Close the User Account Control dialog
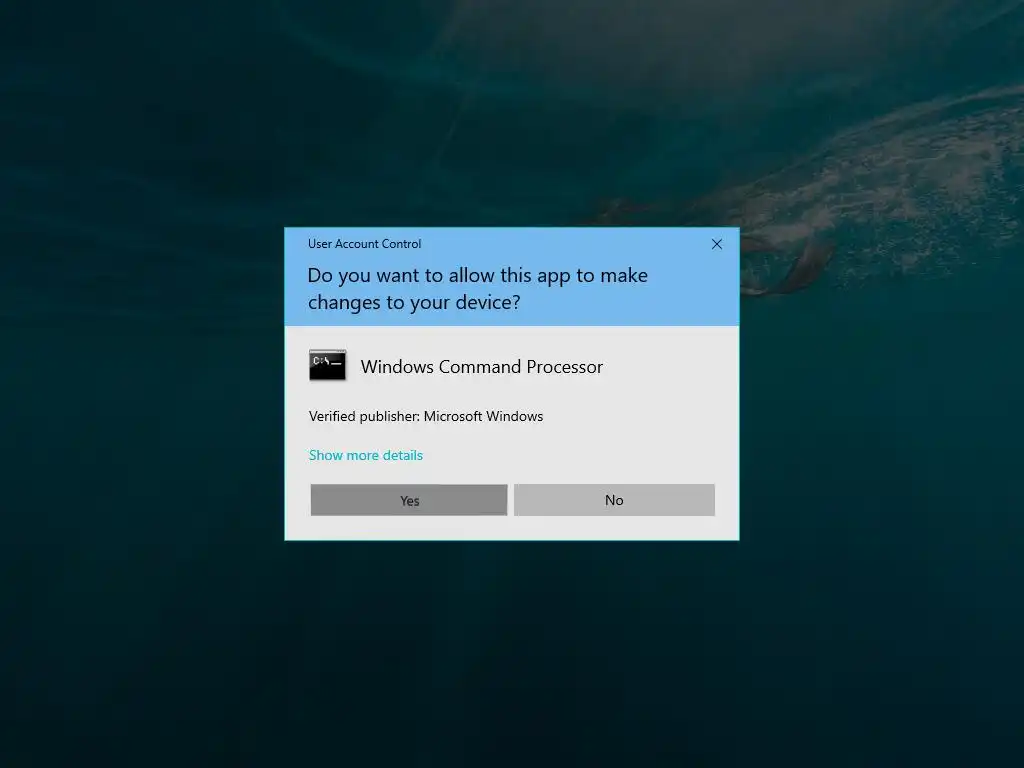 pyautogui.click(x=716, y=244)
